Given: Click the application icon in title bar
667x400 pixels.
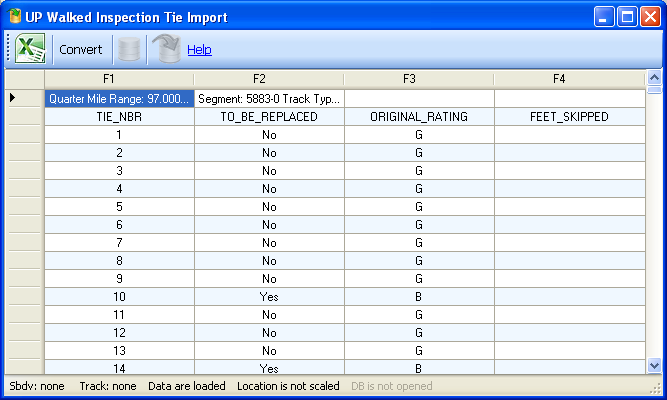Looking at the screenshot, I should click(x=14, y=17).
